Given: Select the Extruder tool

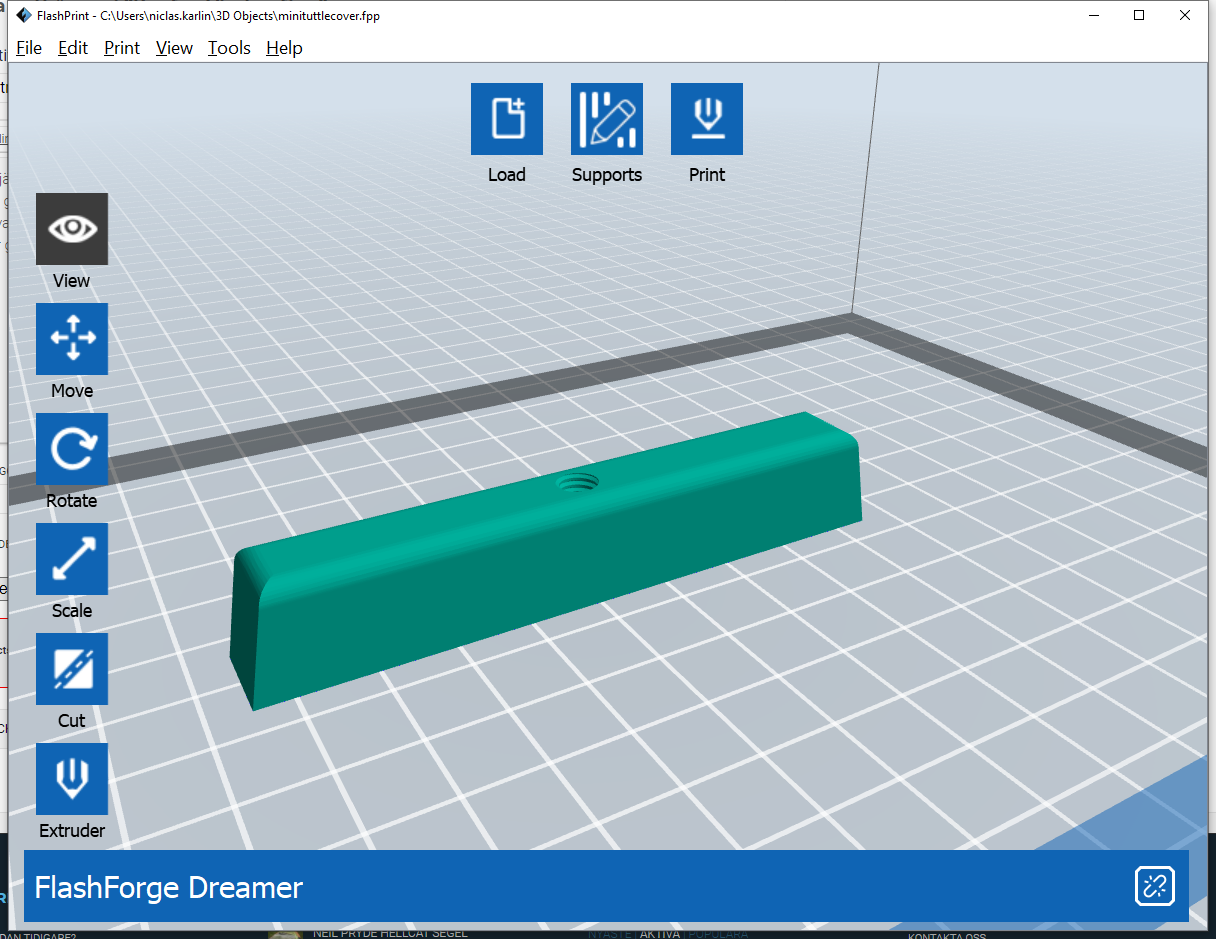Looking at the screenshot, I should (x=72, y=779).
